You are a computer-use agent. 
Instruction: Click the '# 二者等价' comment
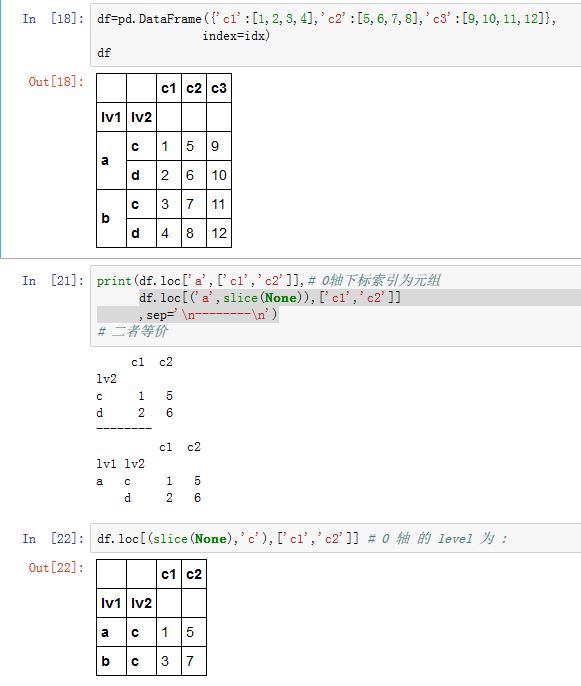[132, 331]
